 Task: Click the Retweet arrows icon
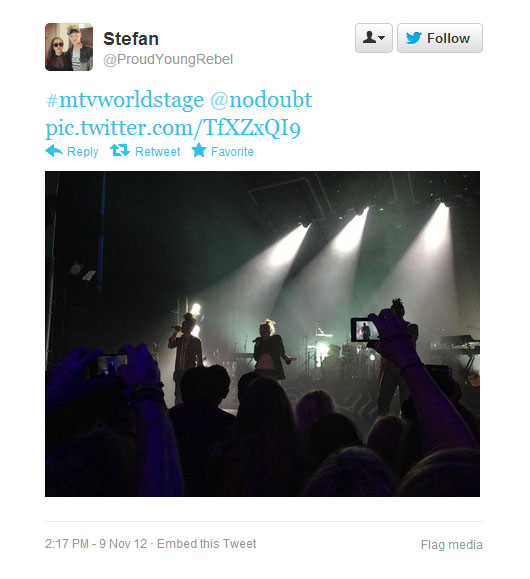tap(120, 150)
